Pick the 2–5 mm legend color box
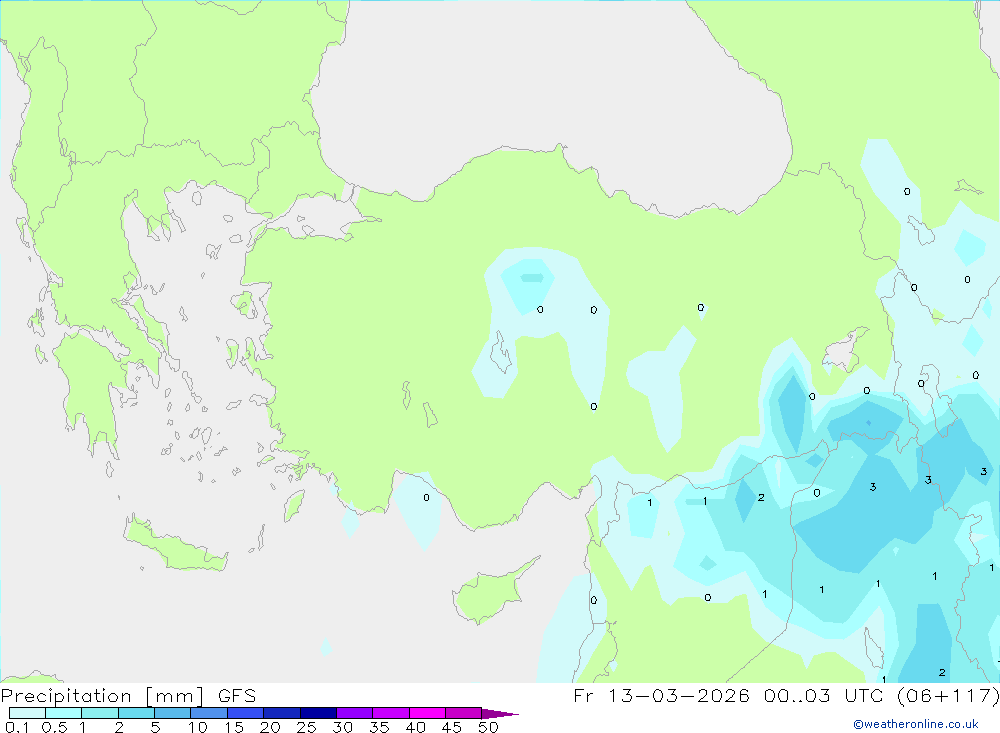The image size is (1000, 733). click(136, 713)
